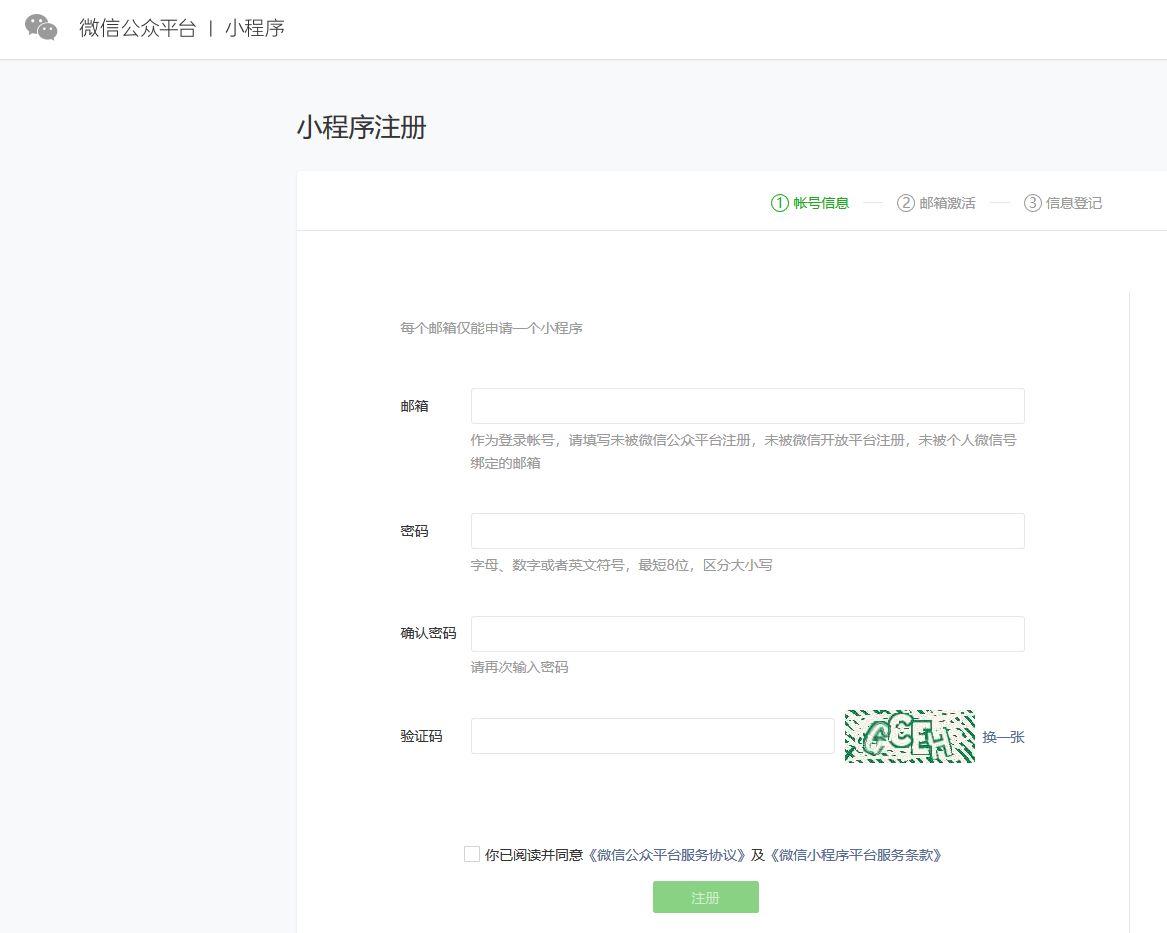Open 微信公众平台 header title
Viewport: 1167px width, 933px height.
138,28
